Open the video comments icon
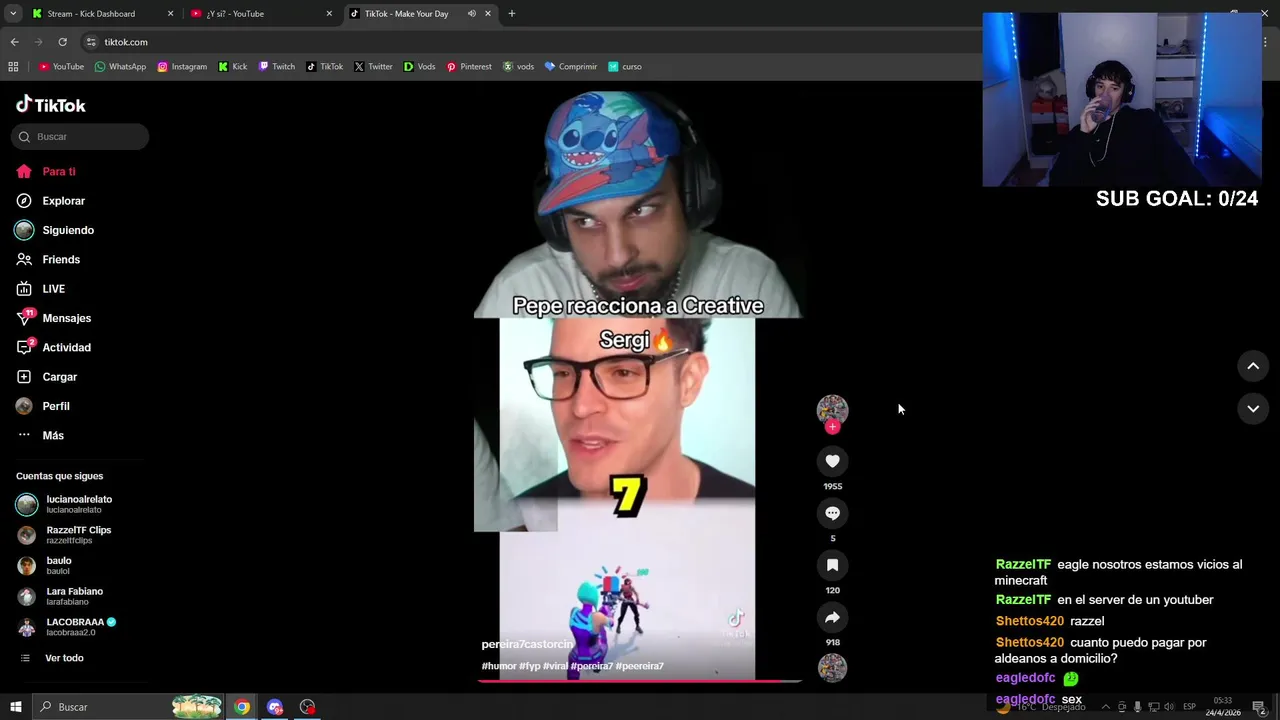1280x720 pixels. pyautogui.click(x=832, y=513)
